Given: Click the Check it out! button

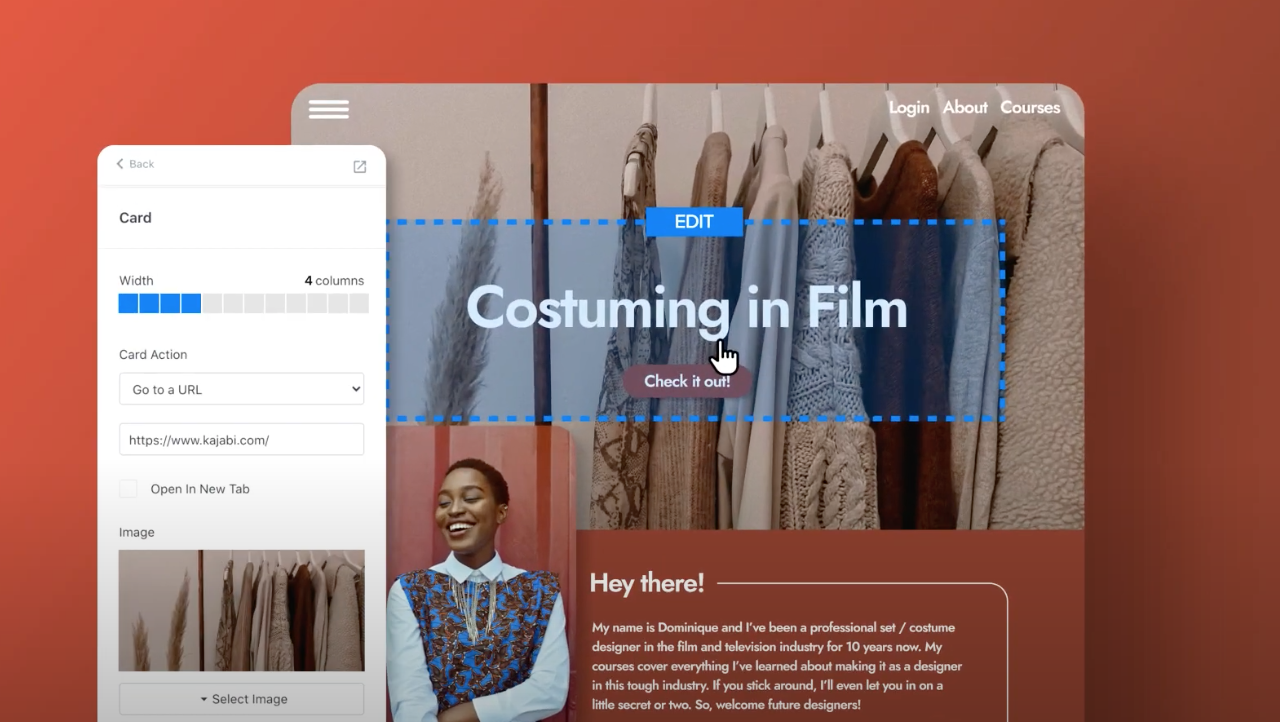Looking at the screenshot, I should tap(687, 381).
